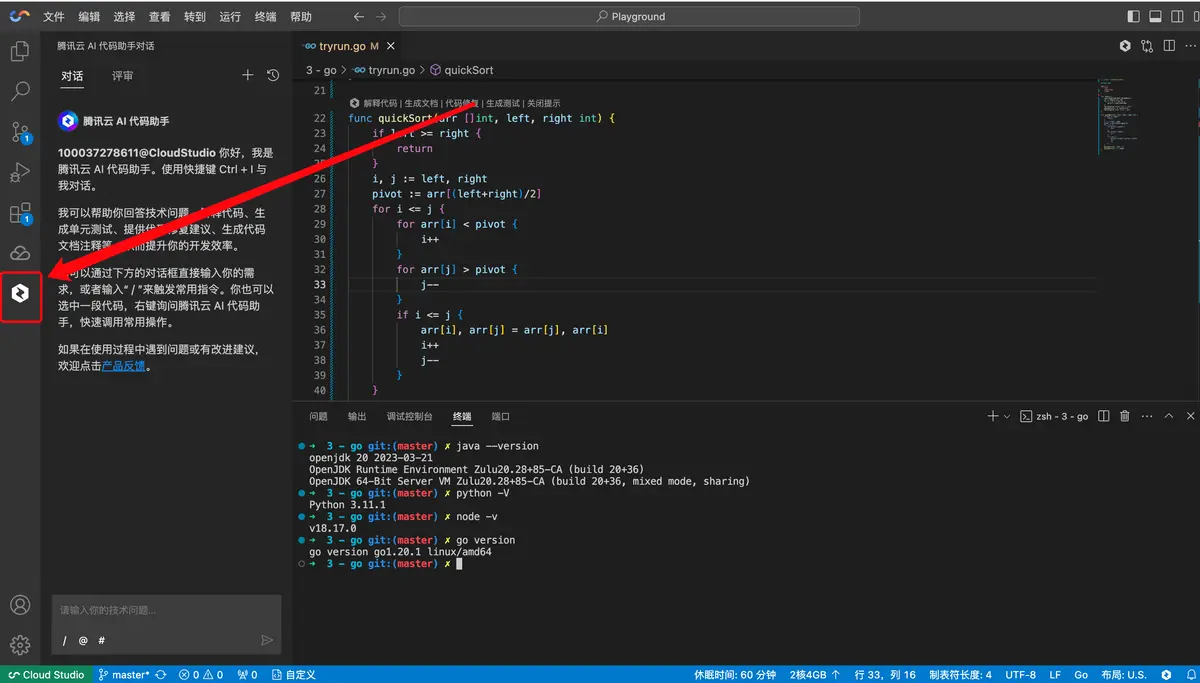
Task: Click 生成测试 code lens link
Action: pyautogui.click(x=503, y=103)
